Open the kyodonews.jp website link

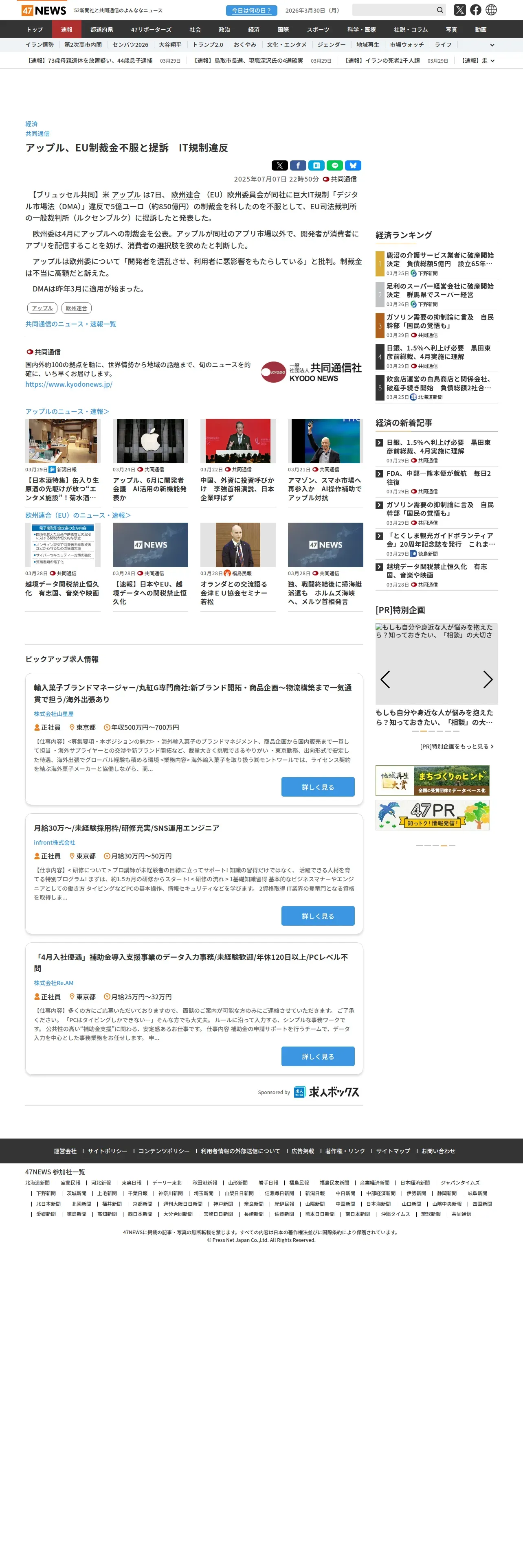[x=69, y=384]
